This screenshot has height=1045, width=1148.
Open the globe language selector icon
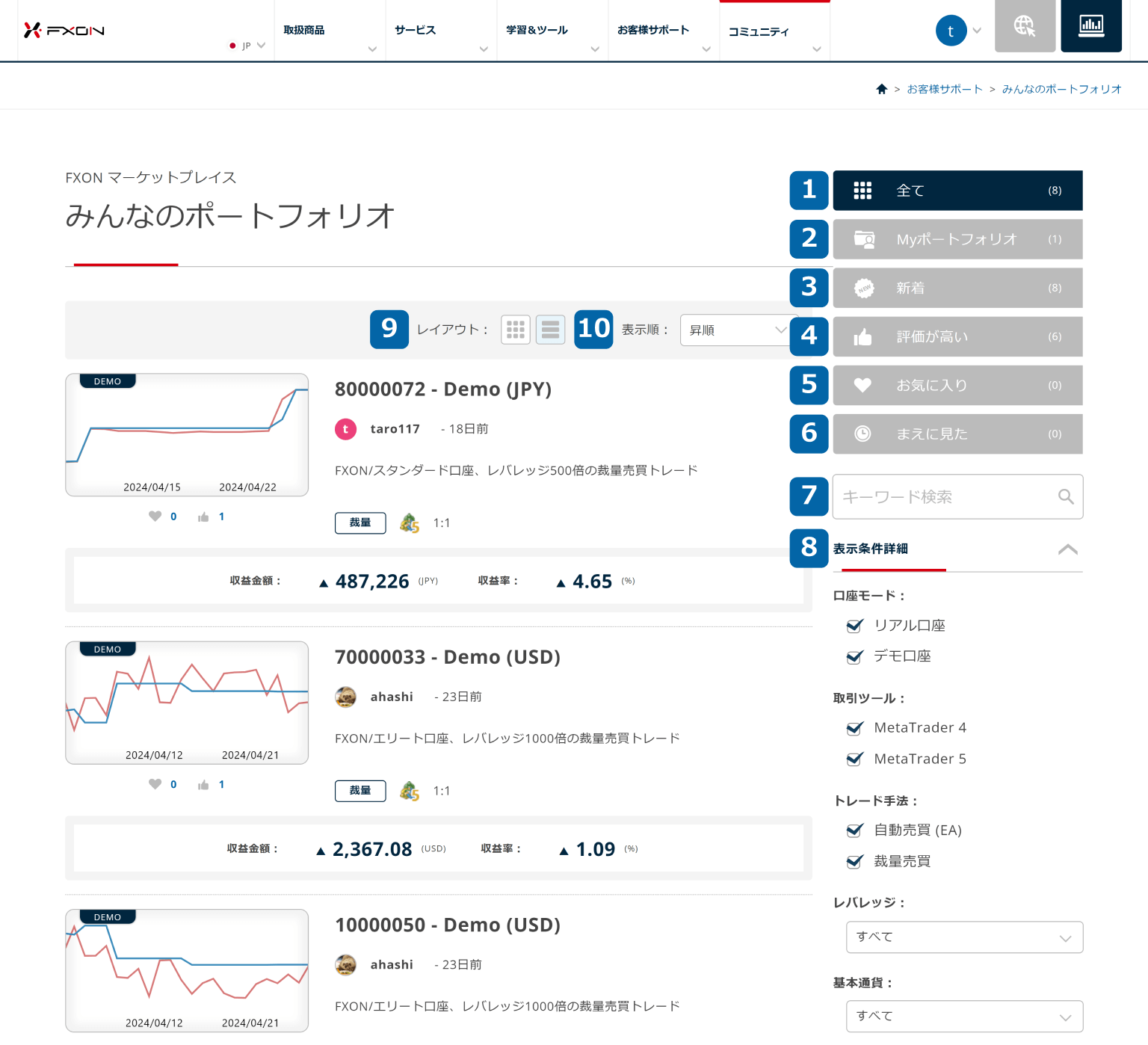(1025, 26)
